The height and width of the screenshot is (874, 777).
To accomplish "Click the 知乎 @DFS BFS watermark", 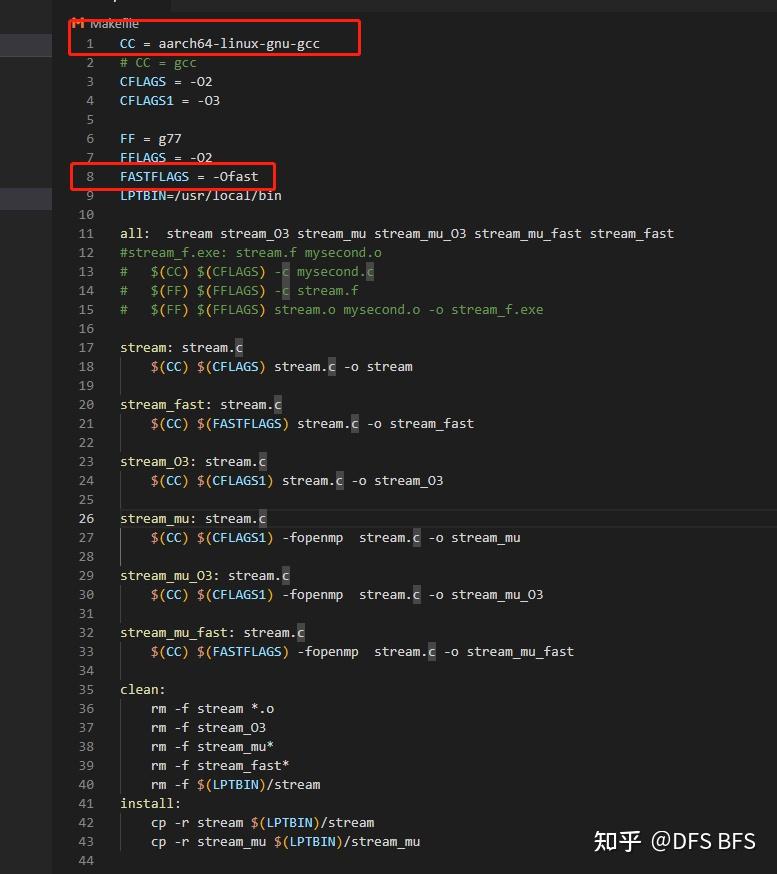I will pyautogui.click(x=674, y=841).
